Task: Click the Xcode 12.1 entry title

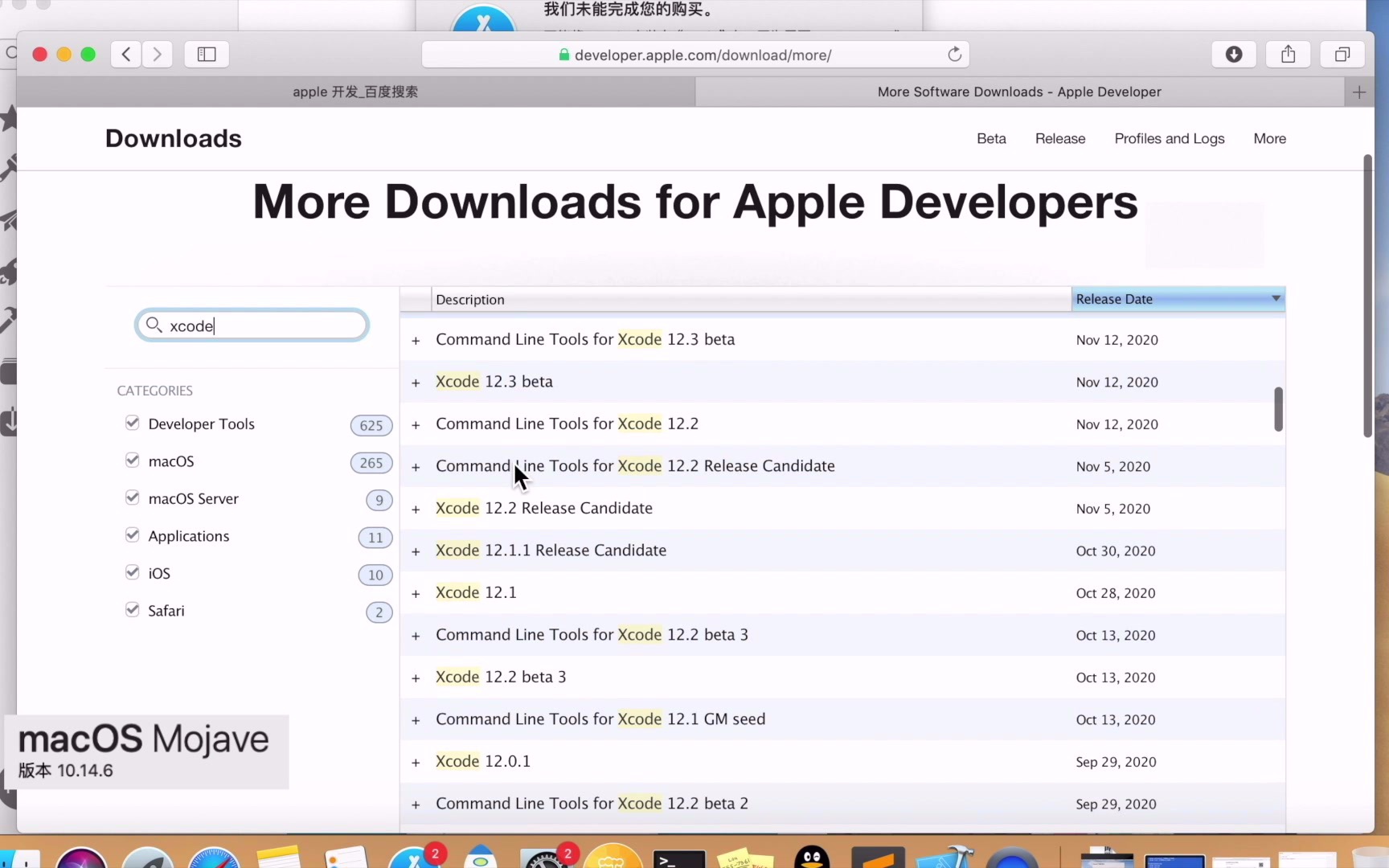Action: pyautogui.click(x=476, y=592)
